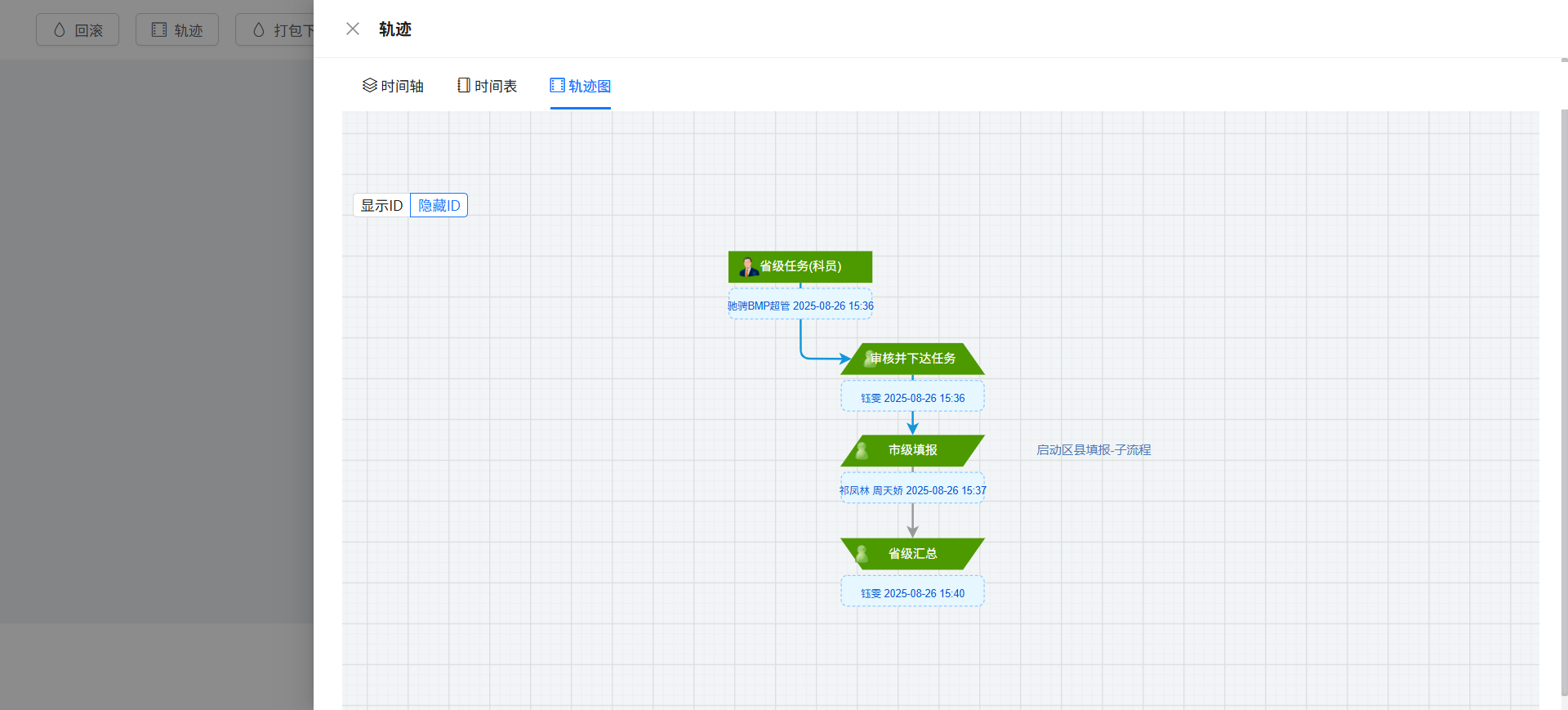Select the 审核并下达任务 node

point(912,359)
